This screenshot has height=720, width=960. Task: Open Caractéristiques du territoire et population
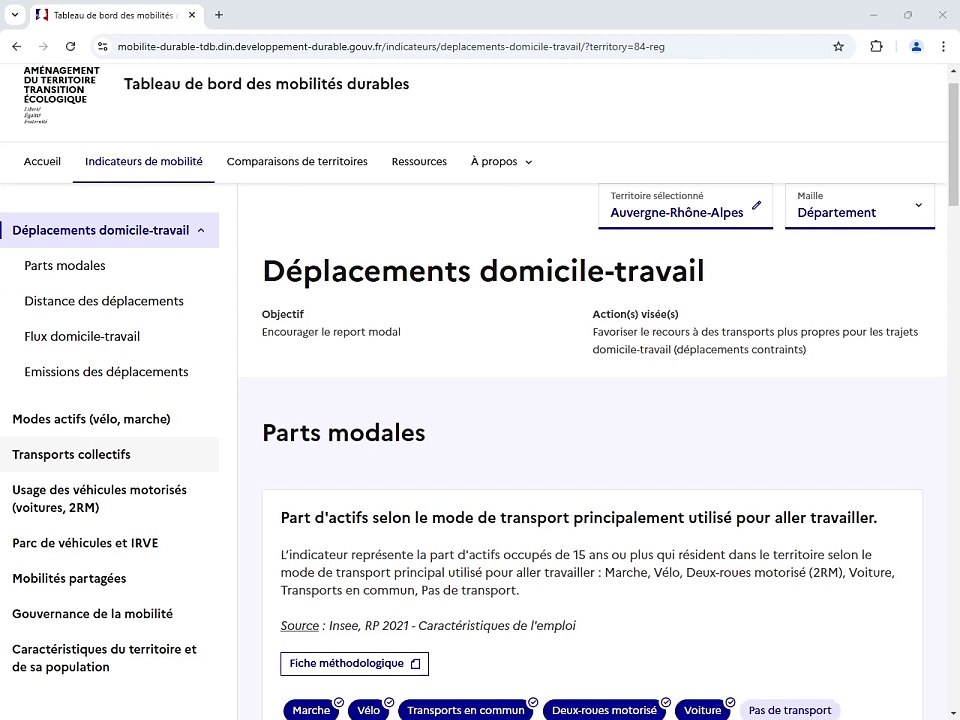(104, 658)
